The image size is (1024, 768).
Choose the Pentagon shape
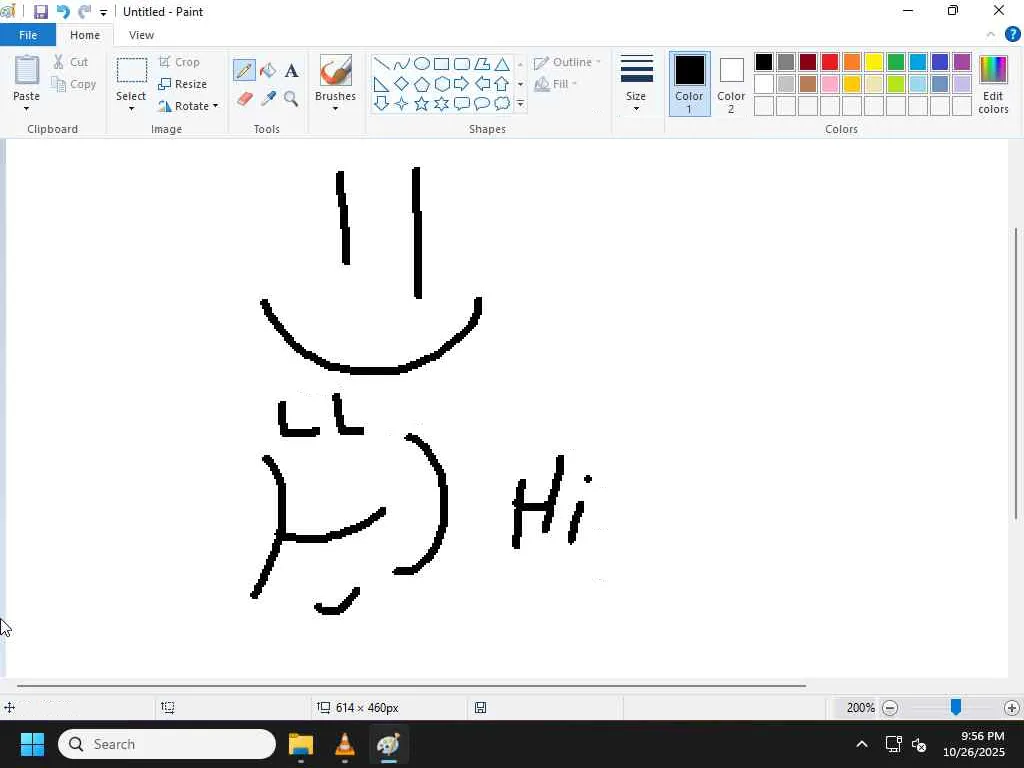coord(422,84)
